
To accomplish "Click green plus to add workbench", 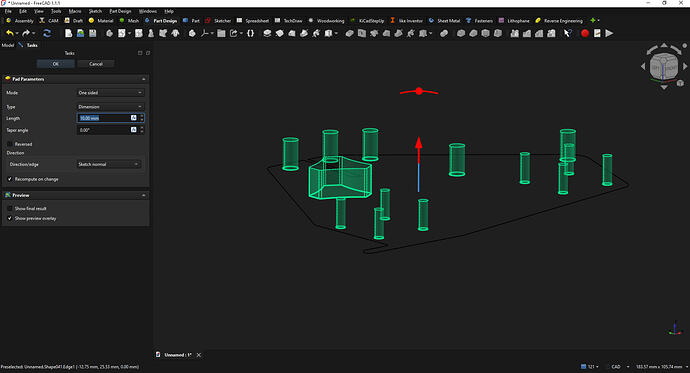I will [593, 20].
